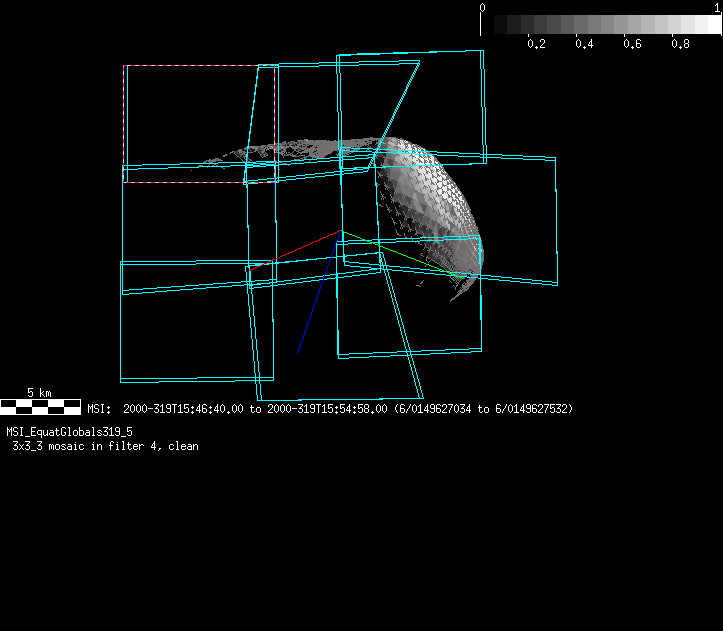Click the 0.4 tick label on legend
Screen dimensions: 723x631
point(584,44)
